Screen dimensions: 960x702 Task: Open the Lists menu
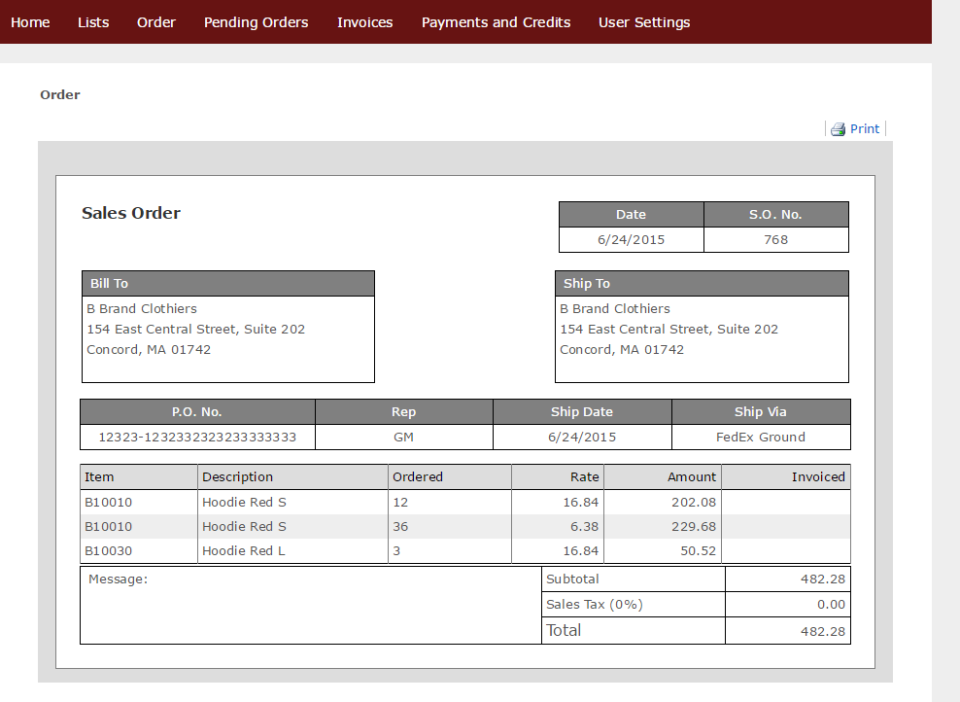point(93,21)
